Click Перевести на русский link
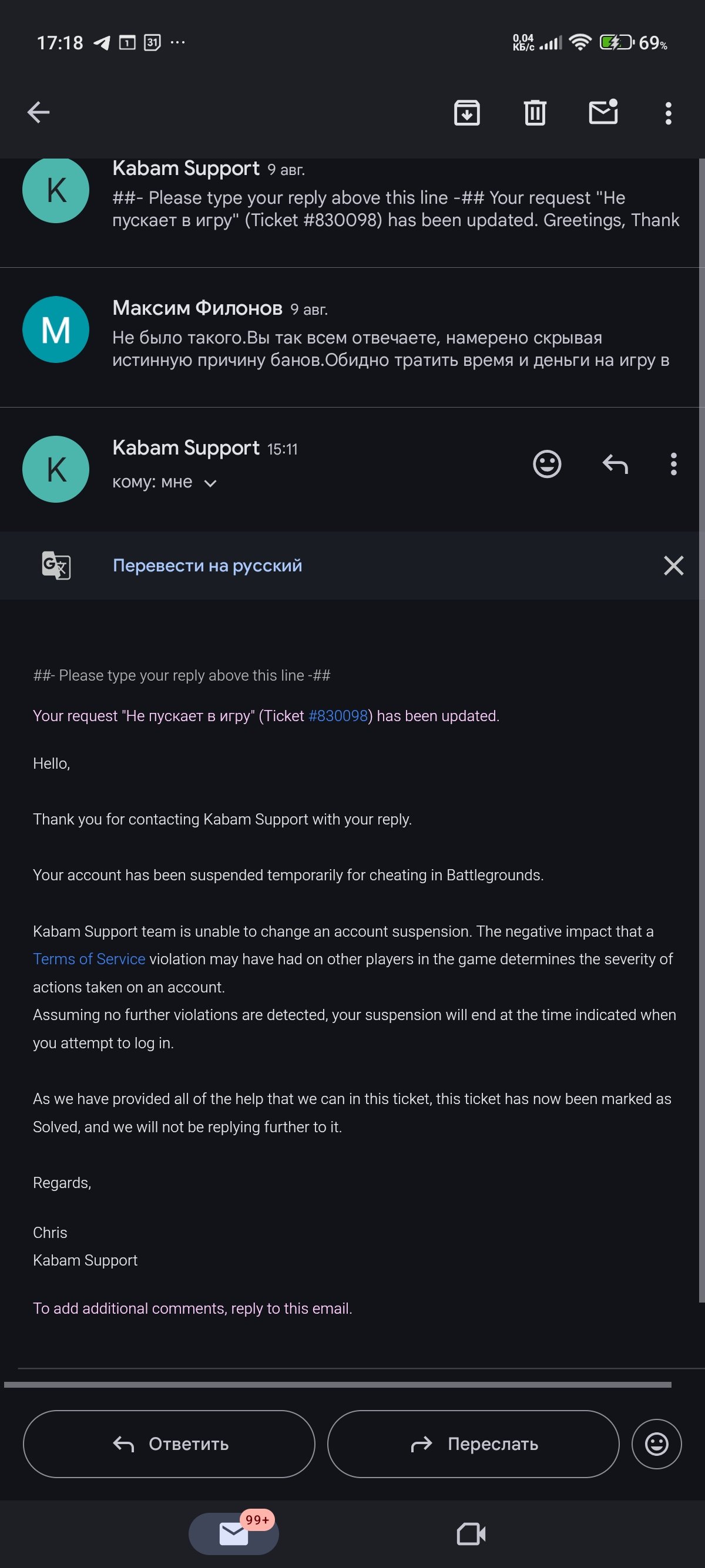 point(207,566)
